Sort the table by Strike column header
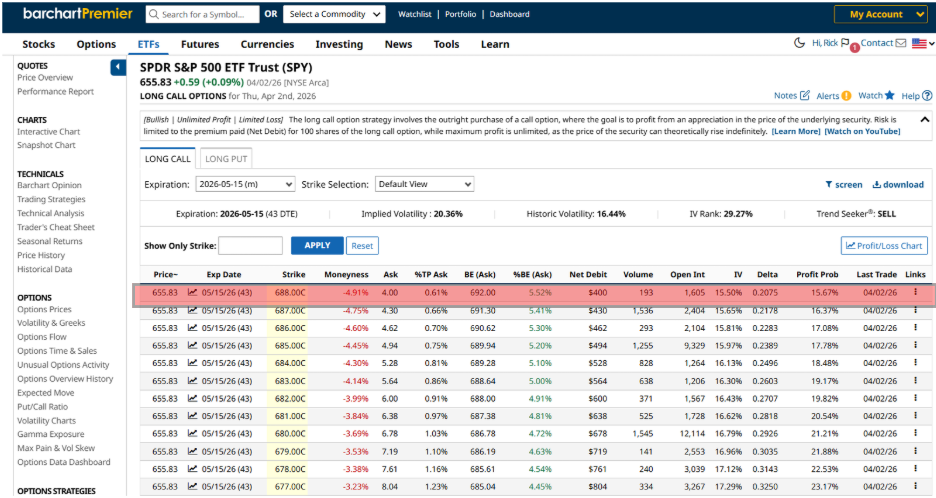The height and width of the screenshot is (498, 936). click(x=293, y=274)
